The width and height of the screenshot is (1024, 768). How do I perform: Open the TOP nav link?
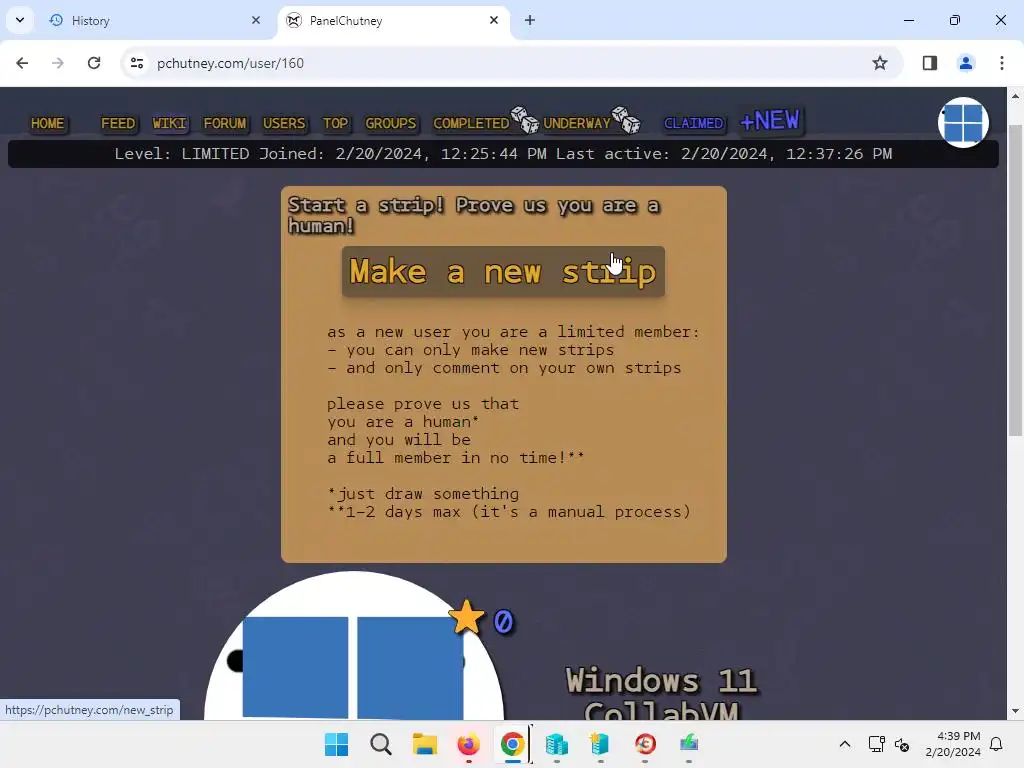click(335, 123)
